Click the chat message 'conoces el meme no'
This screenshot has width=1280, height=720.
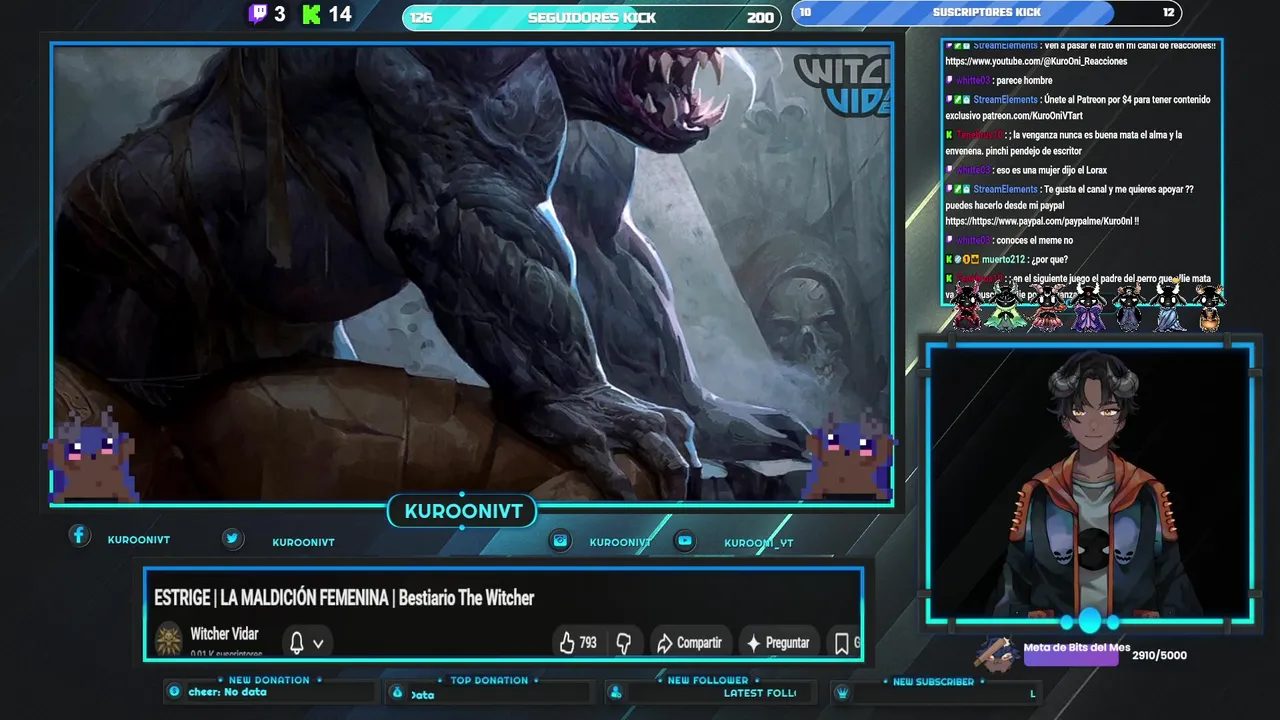1034,241
